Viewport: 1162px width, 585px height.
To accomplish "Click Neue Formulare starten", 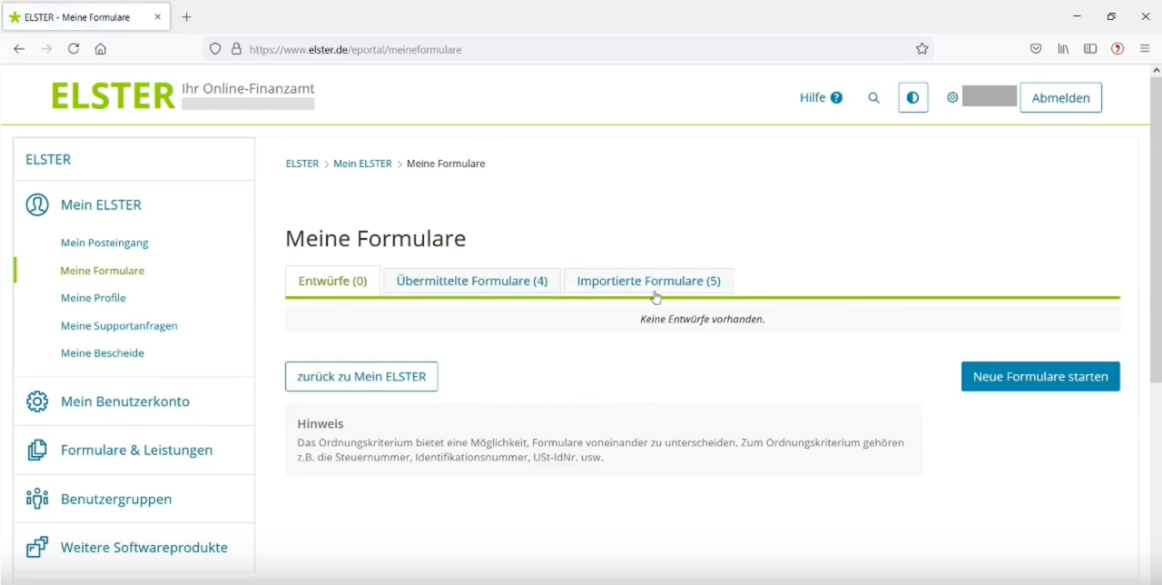I will click(1040, 377).
